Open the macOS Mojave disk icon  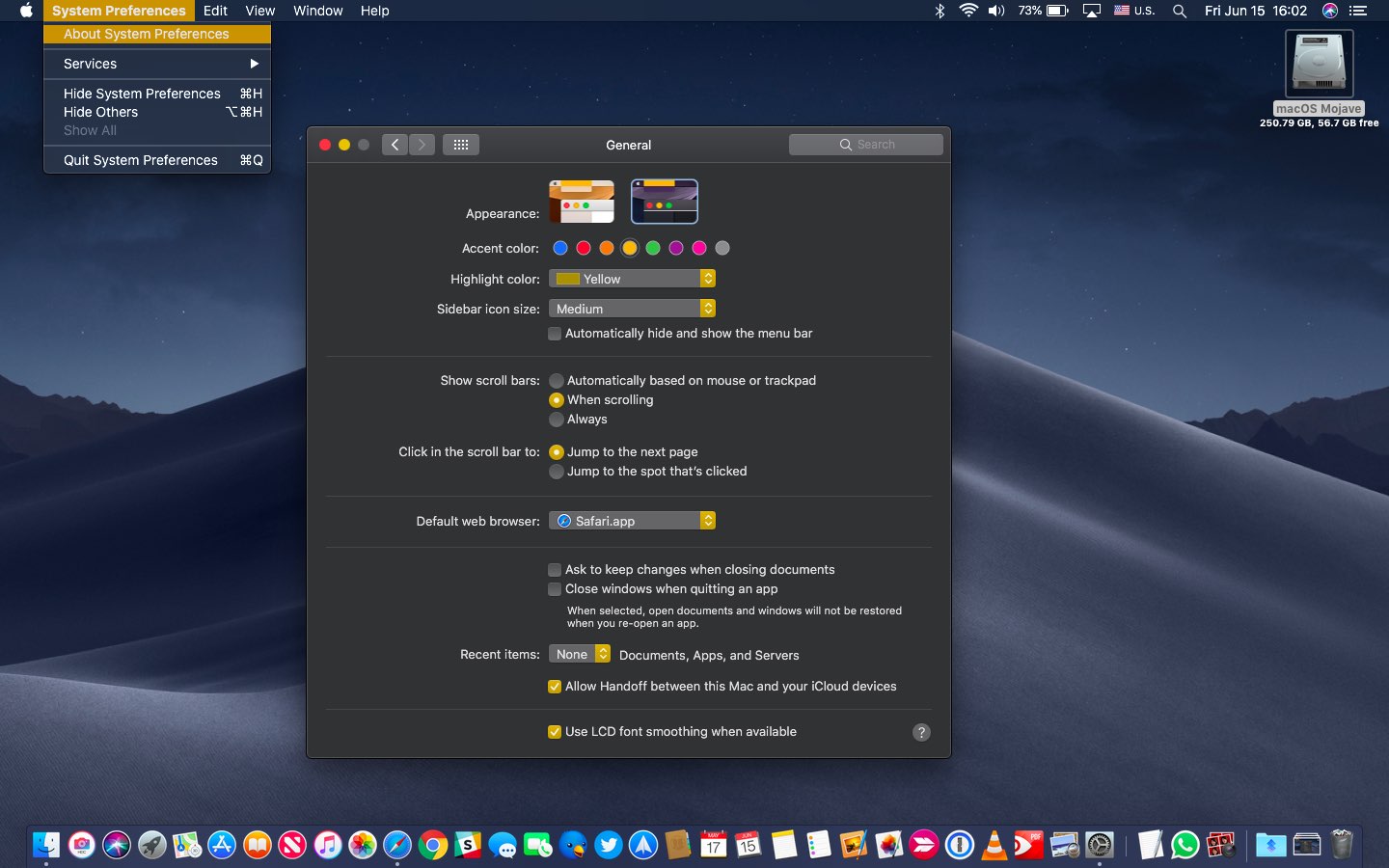click(x=1319, y=66)
